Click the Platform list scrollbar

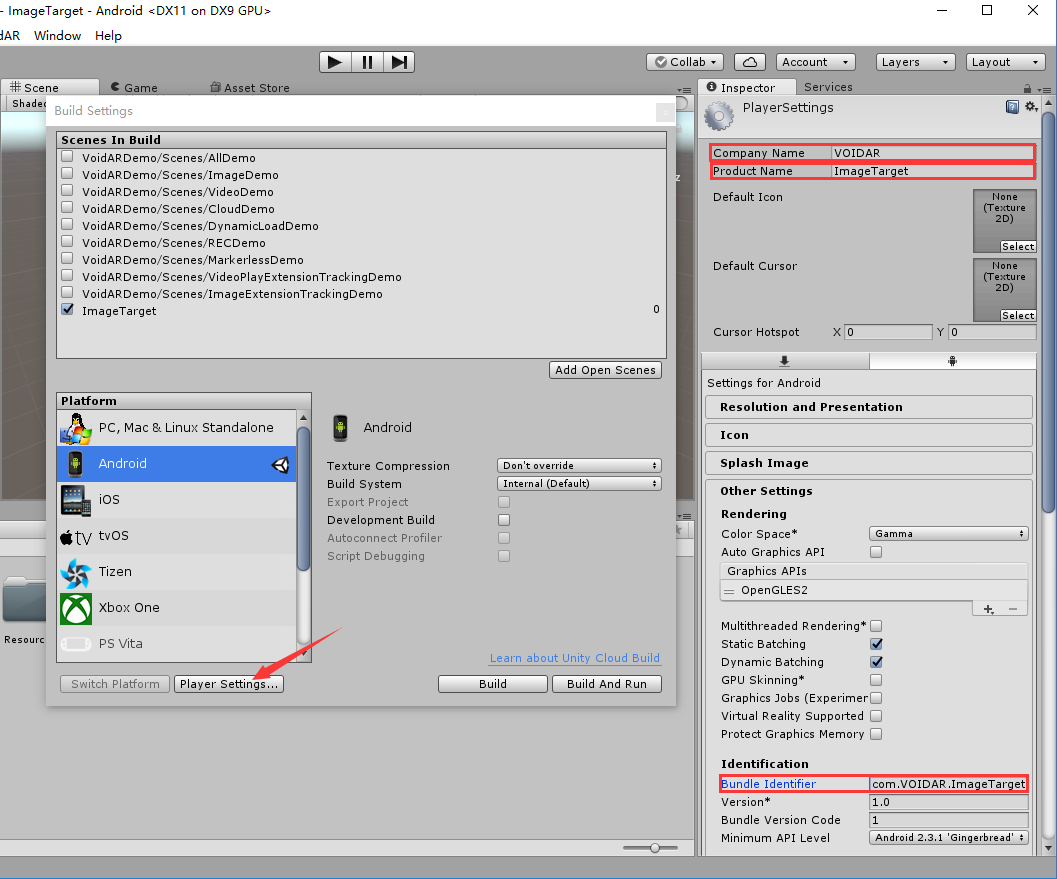303,499
